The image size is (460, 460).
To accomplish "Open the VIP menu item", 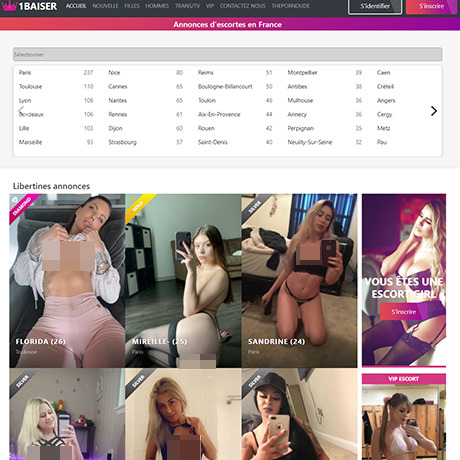I will [x=210, y=6].
